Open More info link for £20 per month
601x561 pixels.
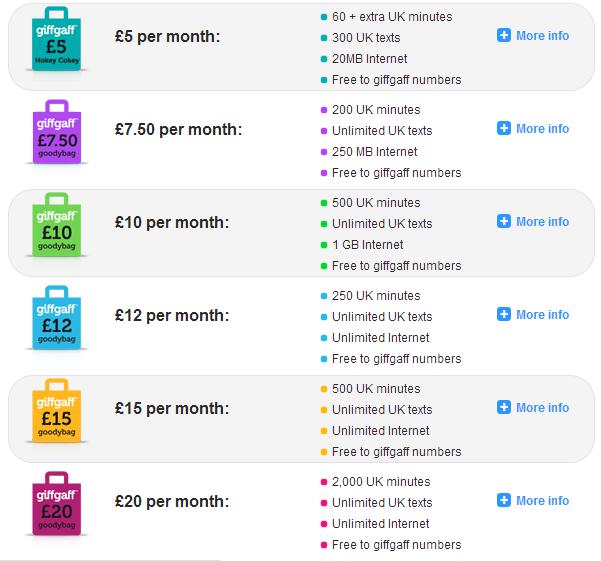point(542,501)
